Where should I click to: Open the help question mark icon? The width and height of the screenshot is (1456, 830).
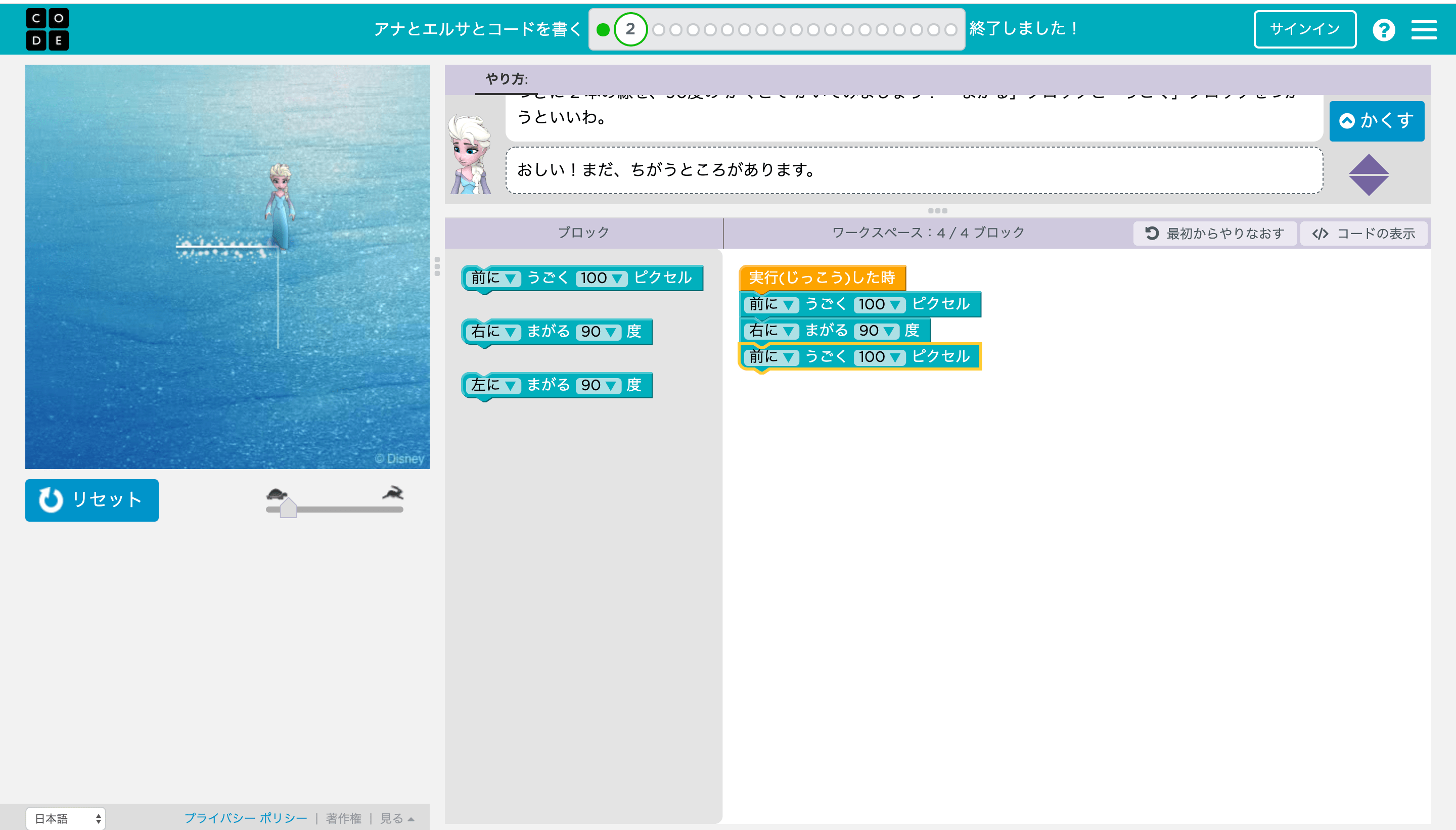1384,30
